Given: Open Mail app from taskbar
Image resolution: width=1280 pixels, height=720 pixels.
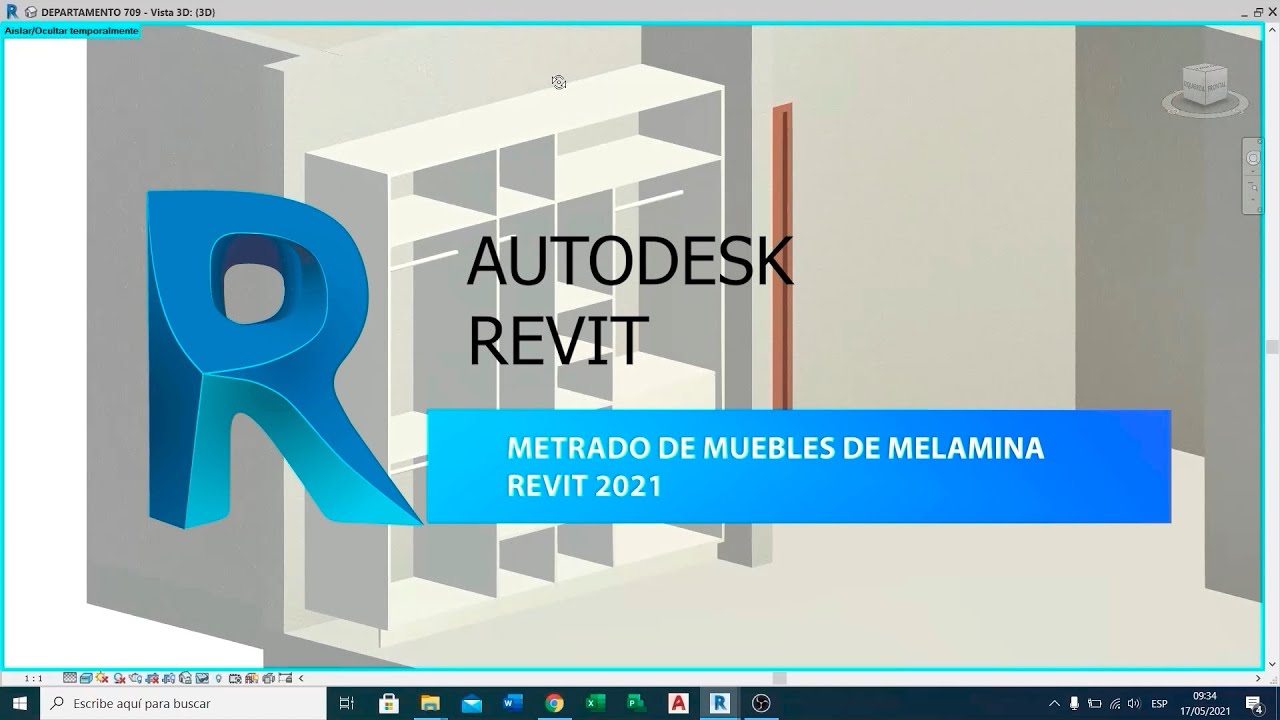Looking at the screenshot, I should point(472,703).
